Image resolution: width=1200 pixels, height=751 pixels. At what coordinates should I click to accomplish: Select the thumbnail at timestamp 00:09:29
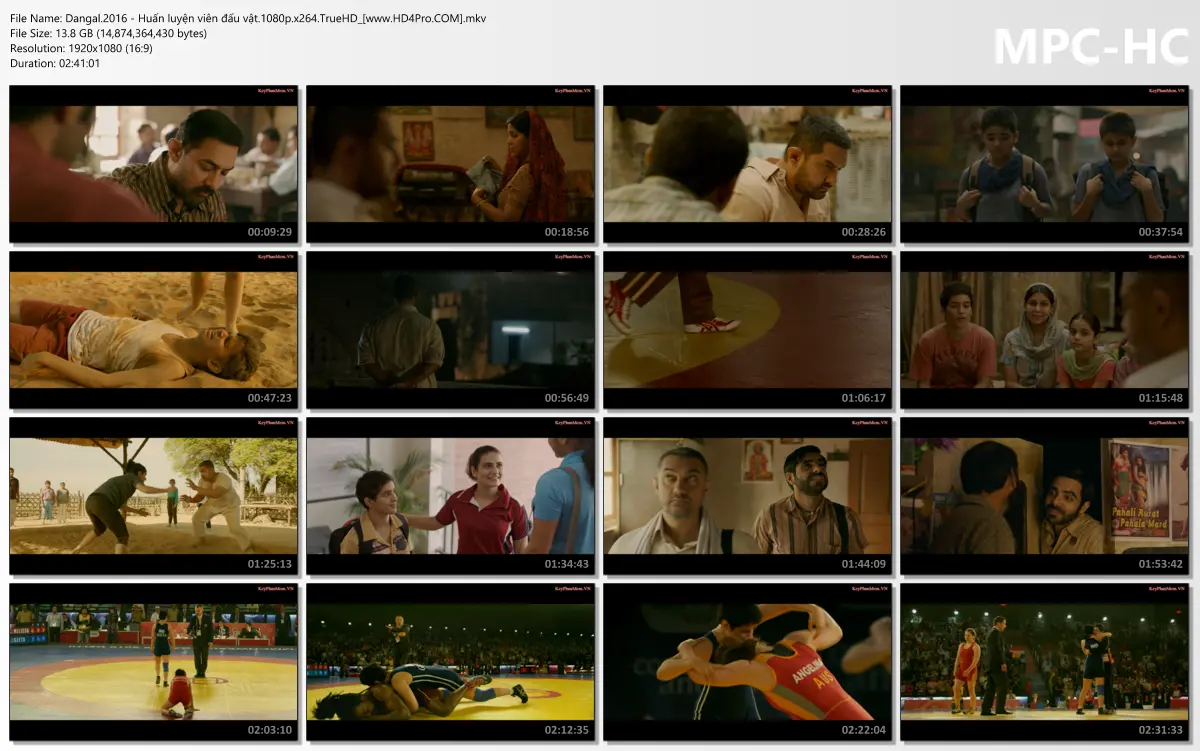[x=152, y=161]
